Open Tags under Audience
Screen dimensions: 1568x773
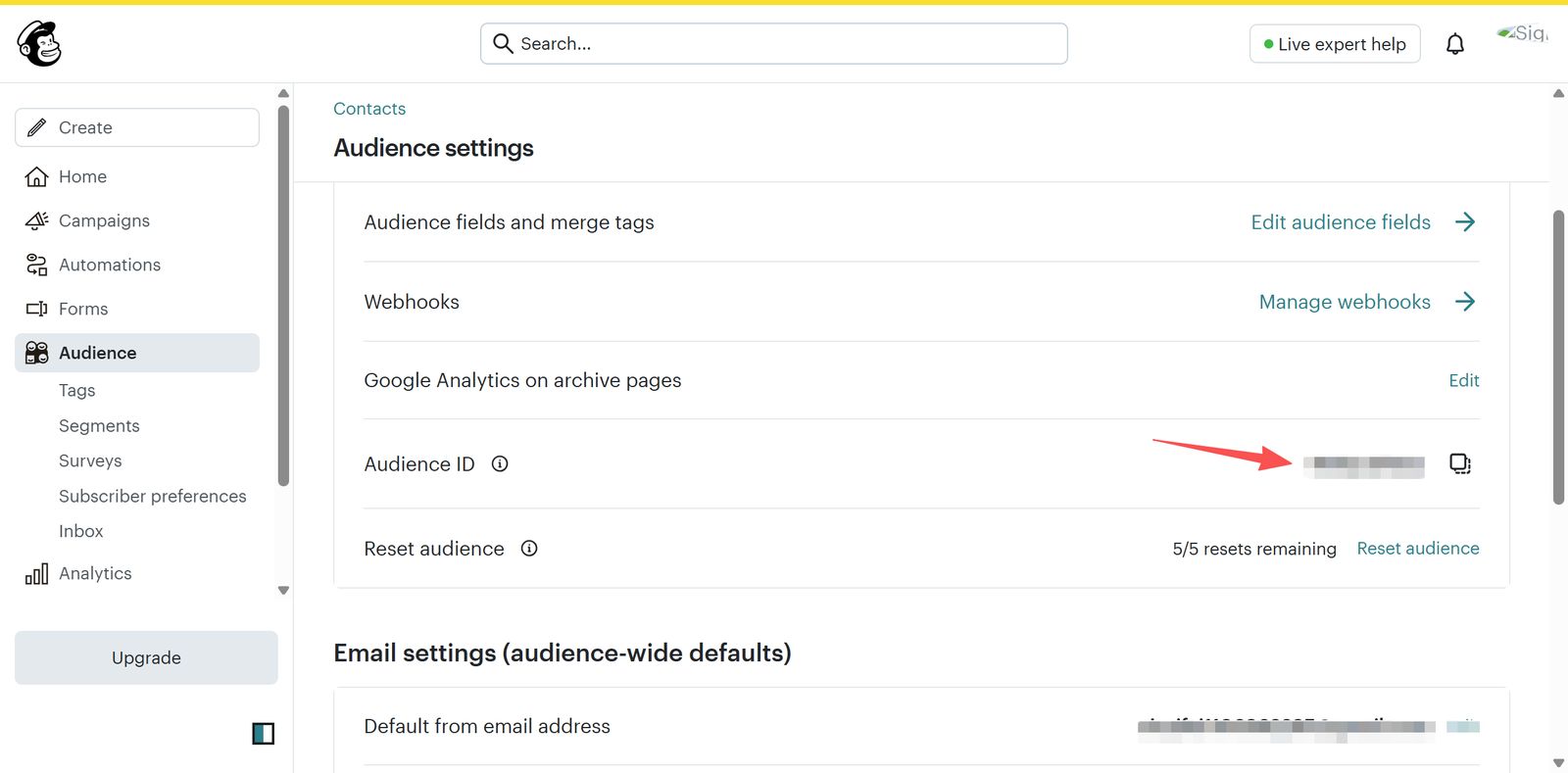tap(77, 391)
